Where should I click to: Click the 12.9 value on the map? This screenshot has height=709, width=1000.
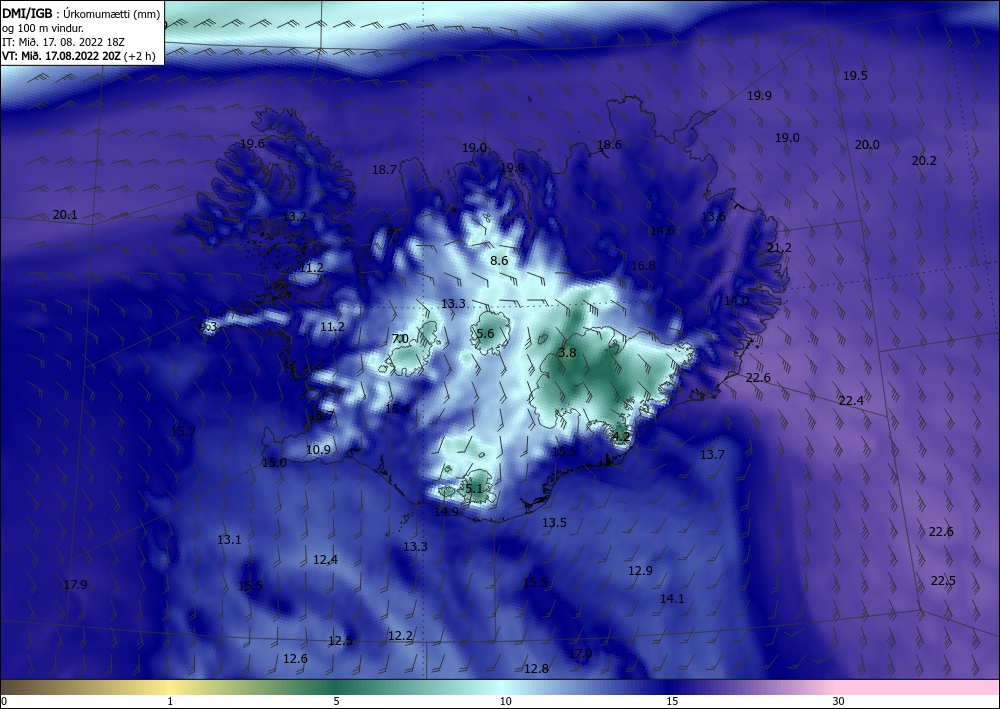coord(640,571)
